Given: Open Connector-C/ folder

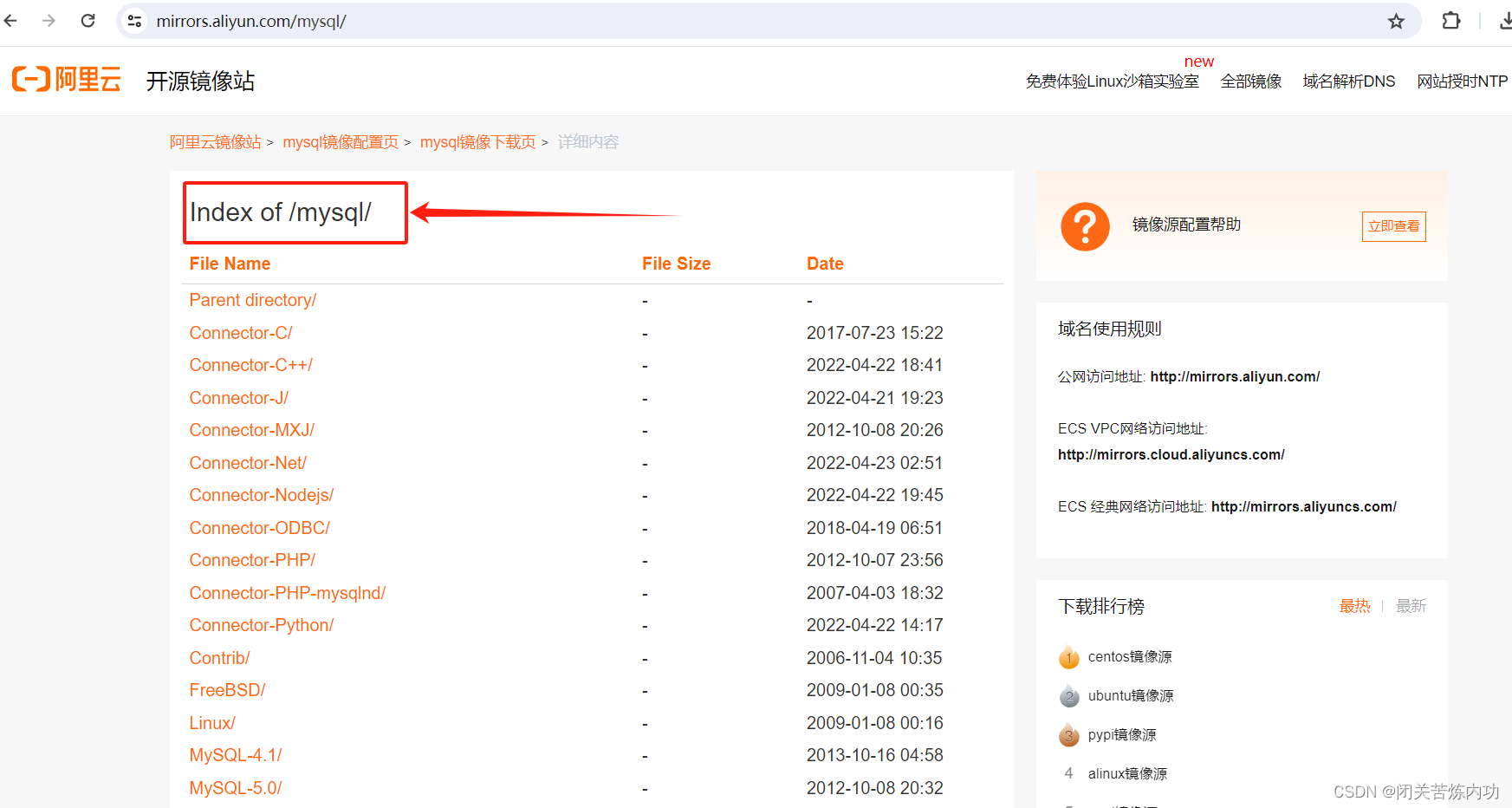Looking at the screenshot, I should 241,333.
